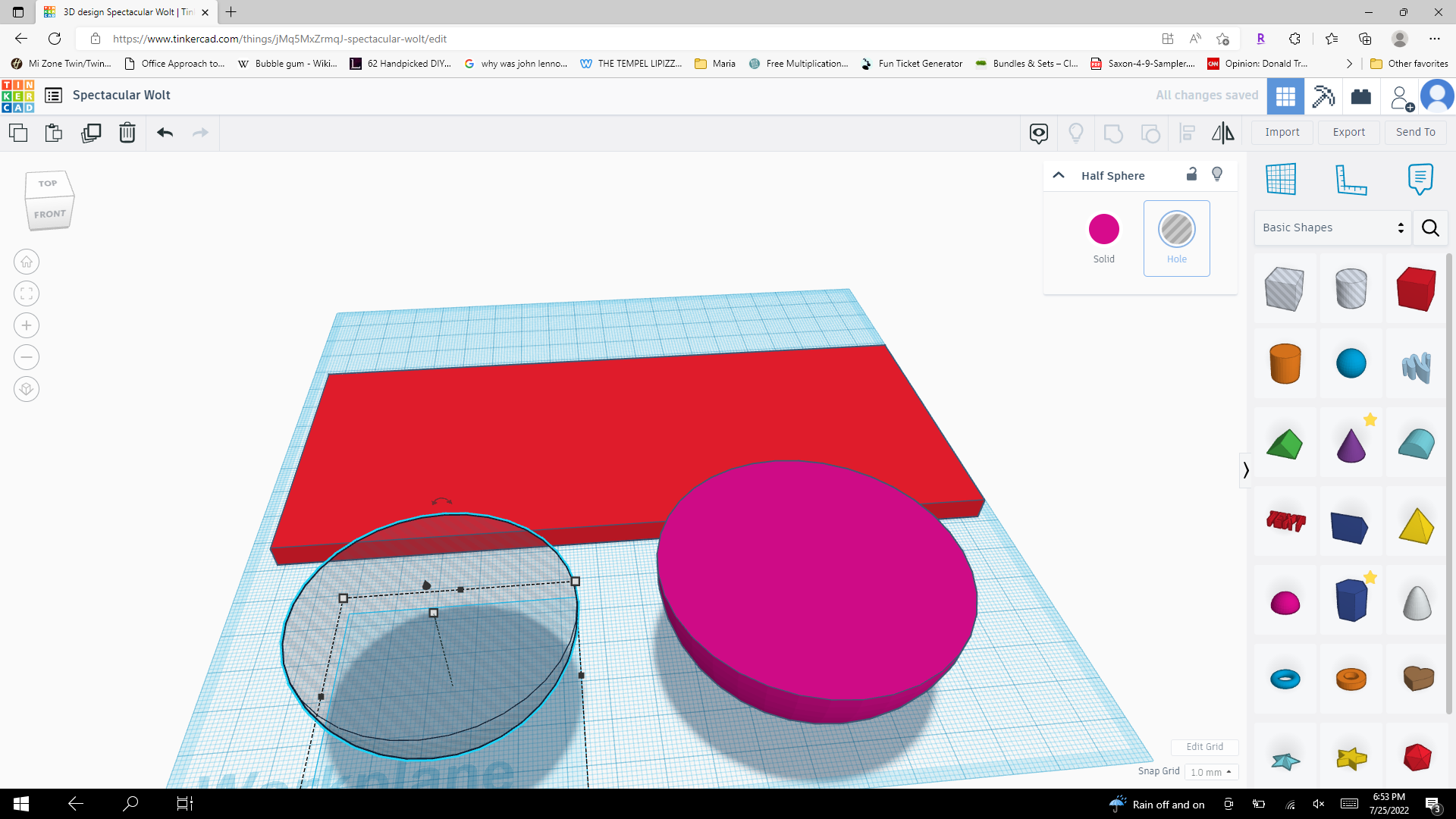
Task: Select the Ruler tool icon
Action: pos(1351,179)
